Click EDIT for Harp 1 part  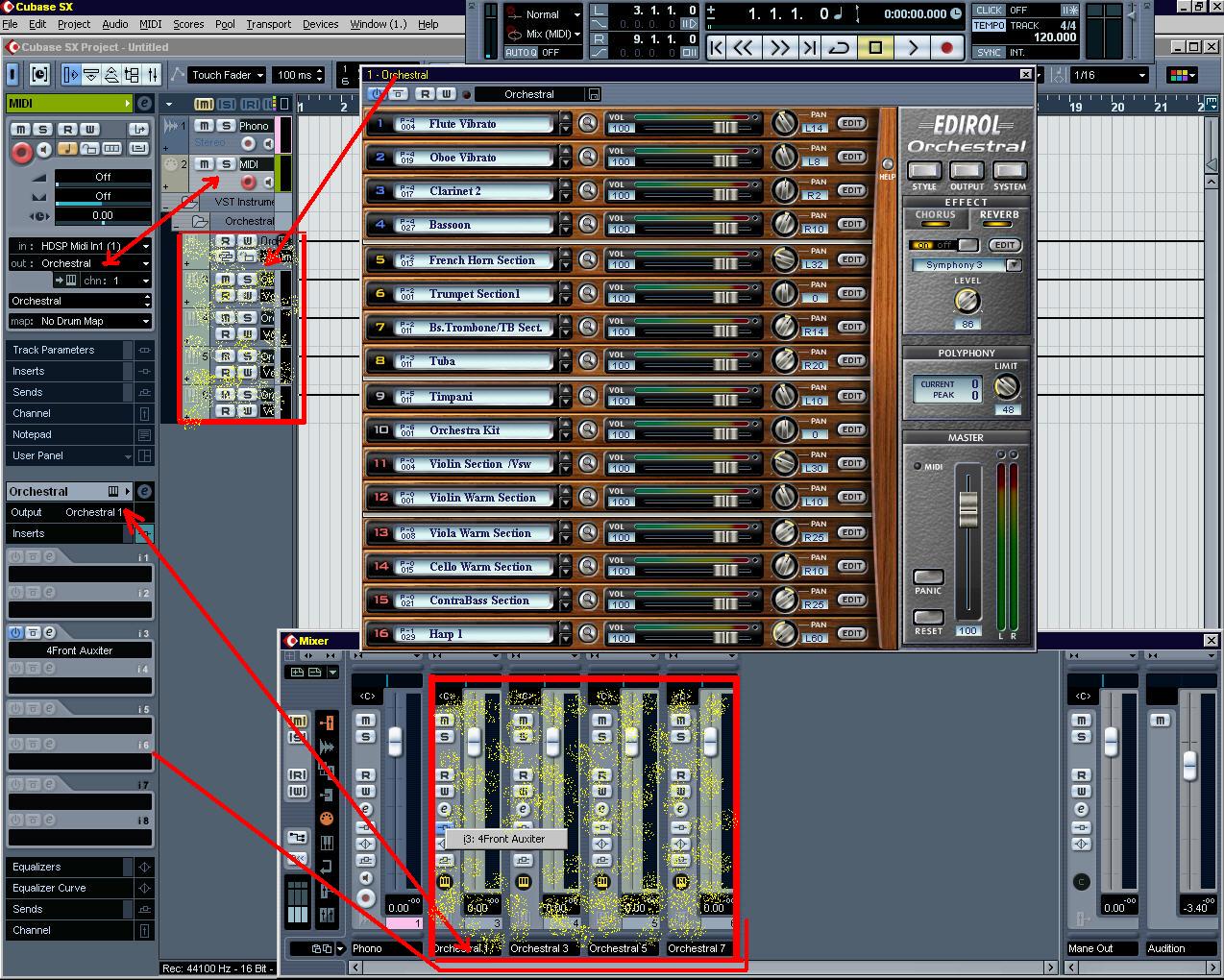tap(851, 634)
